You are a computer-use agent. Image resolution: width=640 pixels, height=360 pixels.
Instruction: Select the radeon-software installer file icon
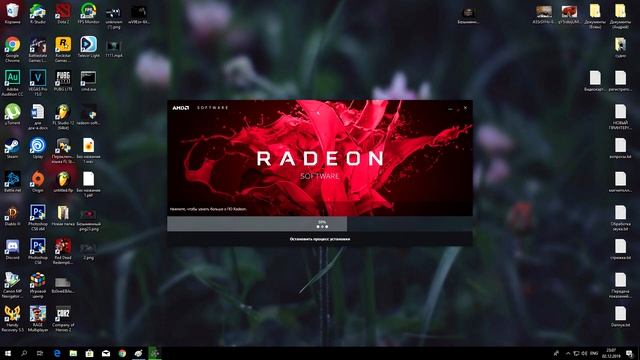click(88, 114)
